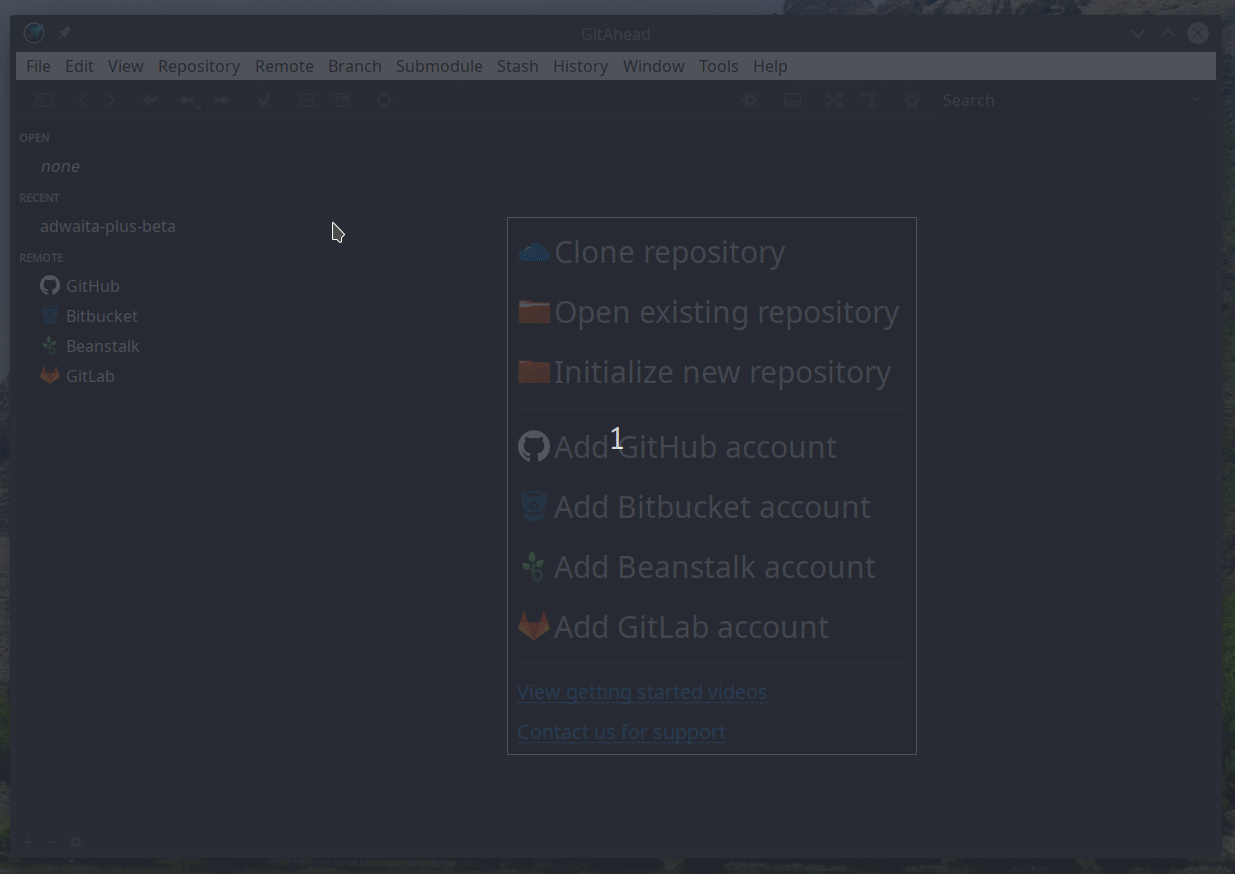This screenshot has height=874, width=1235.
Task: Open the Branch menu
Action: (355, 66)
